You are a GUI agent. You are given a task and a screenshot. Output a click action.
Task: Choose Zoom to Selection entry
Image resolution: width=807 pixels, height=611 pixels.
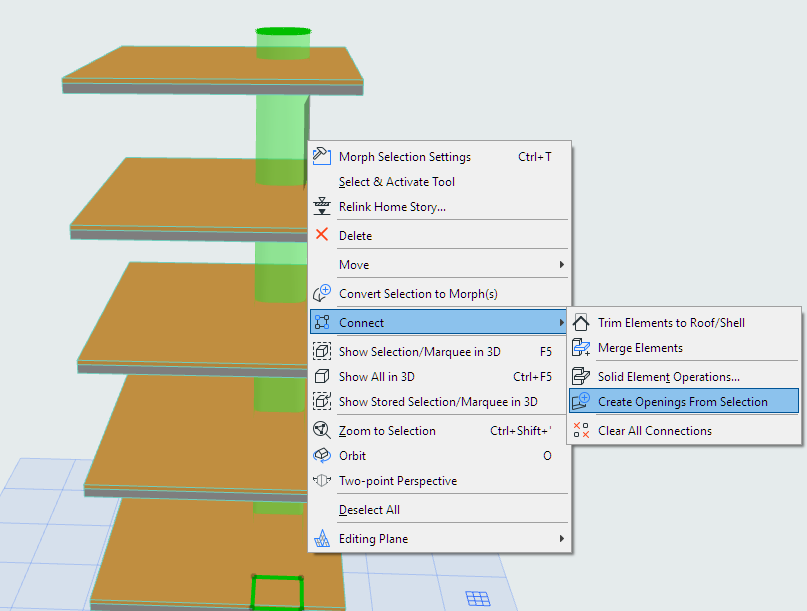pyautogui.click(x=440, y=430)
